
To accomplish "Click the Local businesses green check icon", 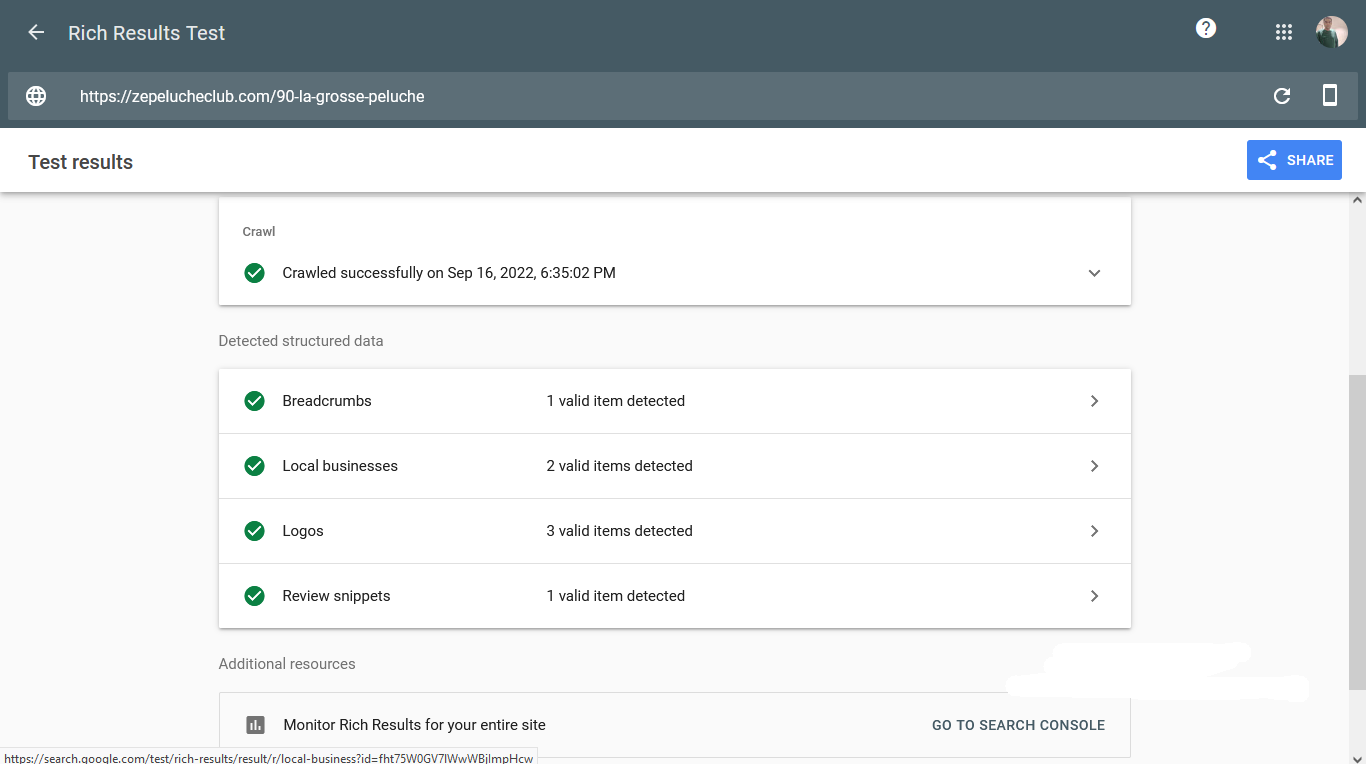I will point(255,466).
